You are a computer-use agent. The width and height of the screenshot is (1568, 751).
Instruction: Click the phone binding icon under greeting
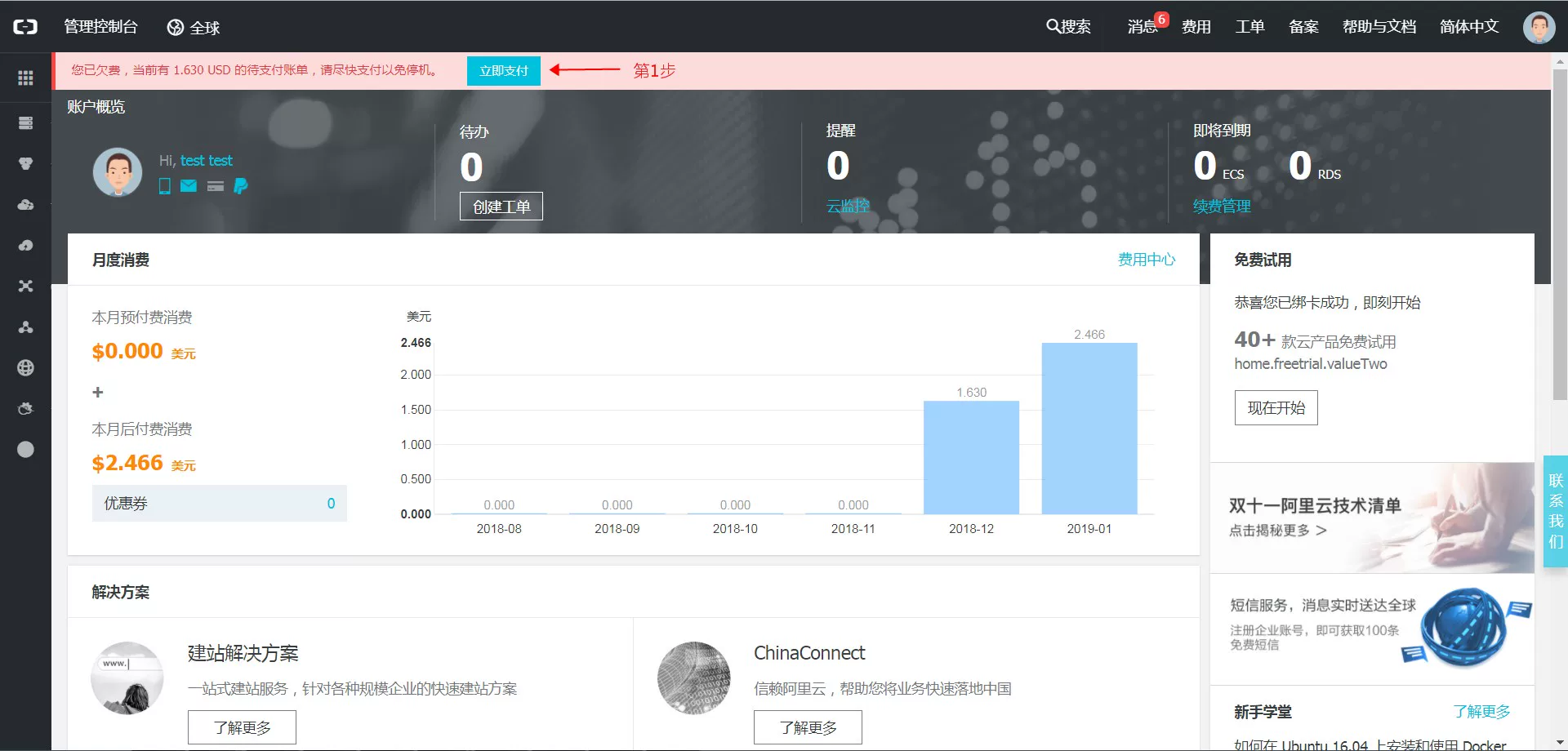tap(165, 186)
